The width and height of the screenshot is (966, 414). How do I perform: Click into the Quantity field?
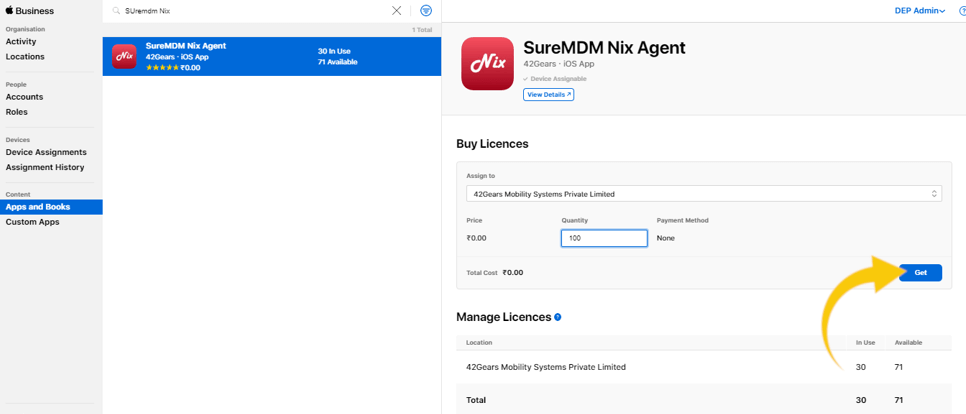[x=604, y=238]
